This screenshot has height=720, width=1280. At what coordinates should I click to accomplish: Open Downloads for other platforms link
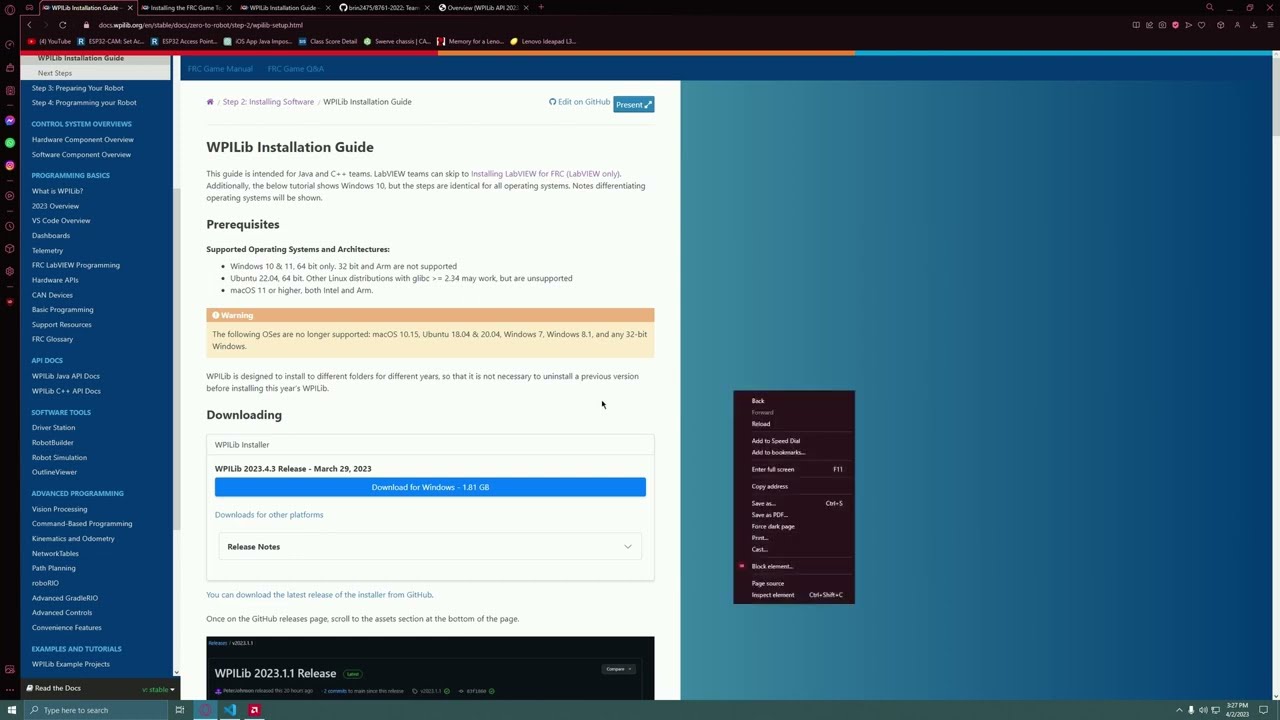[x=269, y=515]
